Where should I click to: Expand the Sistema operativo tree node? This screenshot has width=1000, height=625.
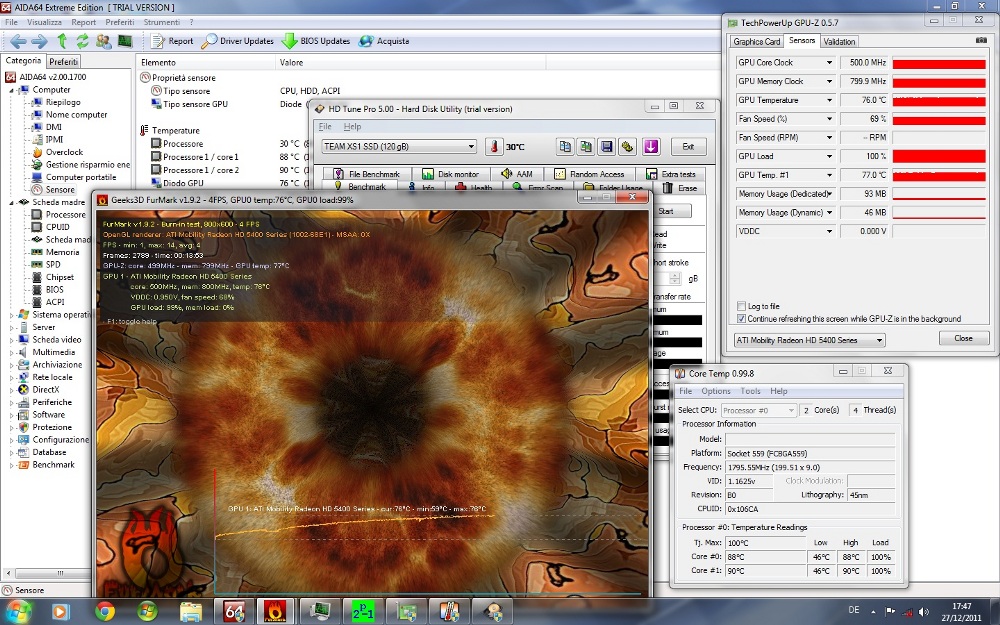pos(11,315)
